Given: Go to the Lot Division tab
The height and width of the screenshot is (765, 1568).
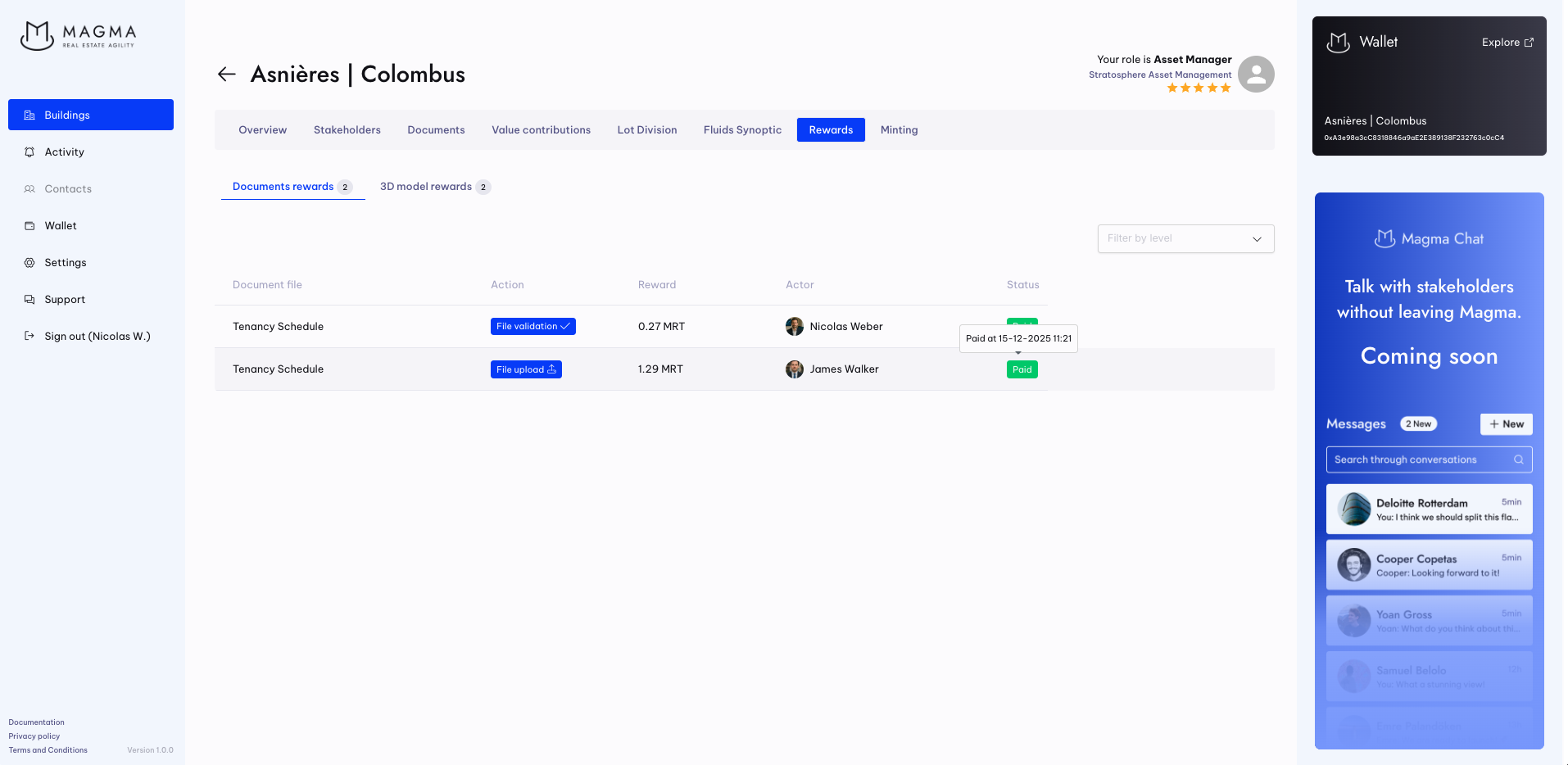Looking at the screenshot, I should pyautogui.click(x=646, y=130).
